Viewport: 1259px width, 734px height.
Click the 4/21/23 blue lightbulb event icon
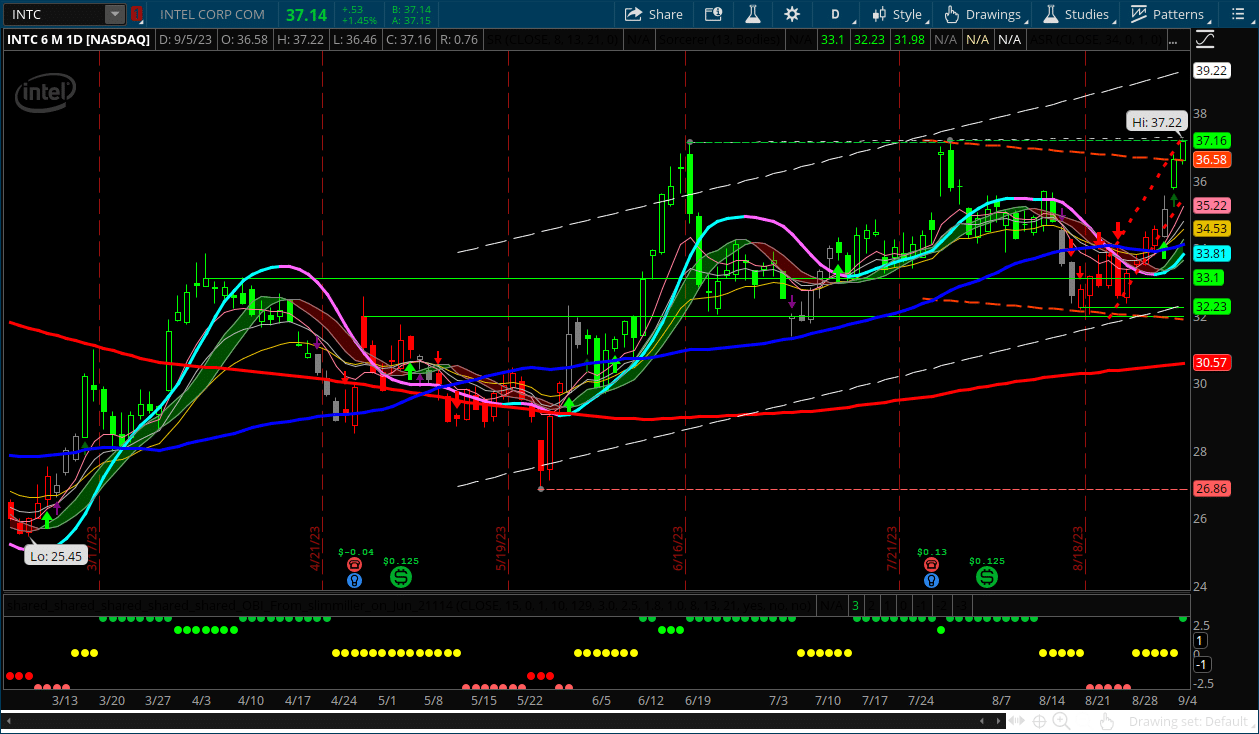[354, 580]
